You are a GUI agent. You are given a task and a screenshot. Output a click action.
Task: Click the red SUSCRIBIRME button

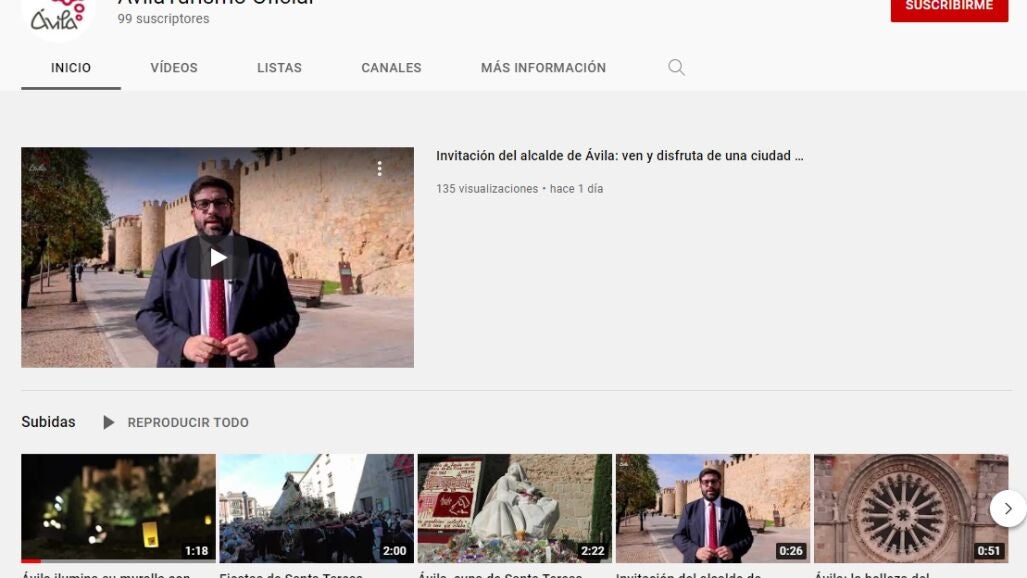(949, 8)
